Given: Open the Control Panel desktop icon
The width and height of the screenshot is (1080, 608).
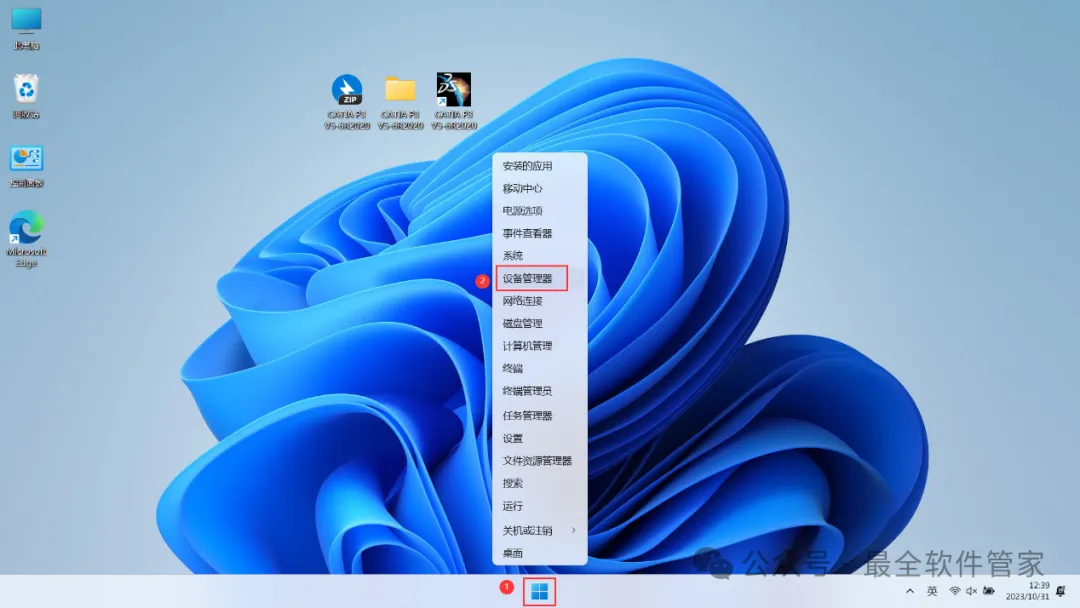Looking at the screenshot, I should click(26, 166).
